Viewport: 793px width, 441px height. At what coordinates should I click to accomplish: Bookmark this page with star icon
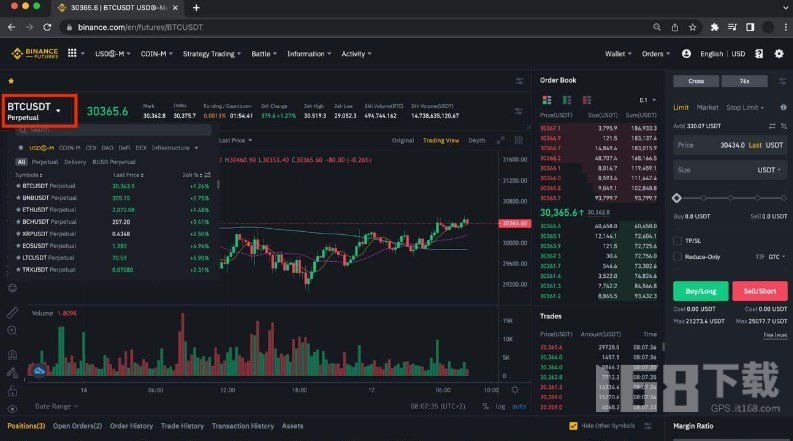coord(692,27)
